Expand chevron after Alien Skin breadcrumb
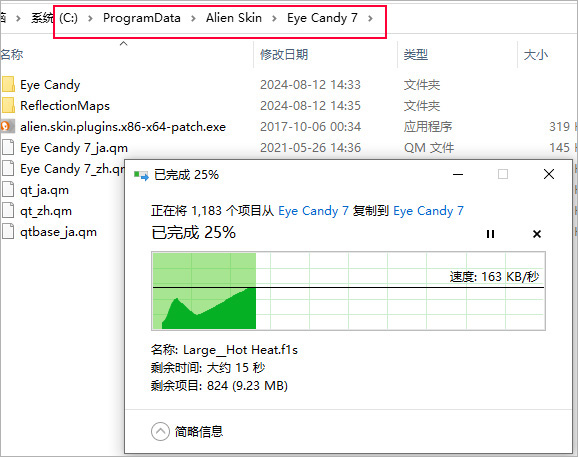This screenshot has width=578, height=457. (274, 18)
